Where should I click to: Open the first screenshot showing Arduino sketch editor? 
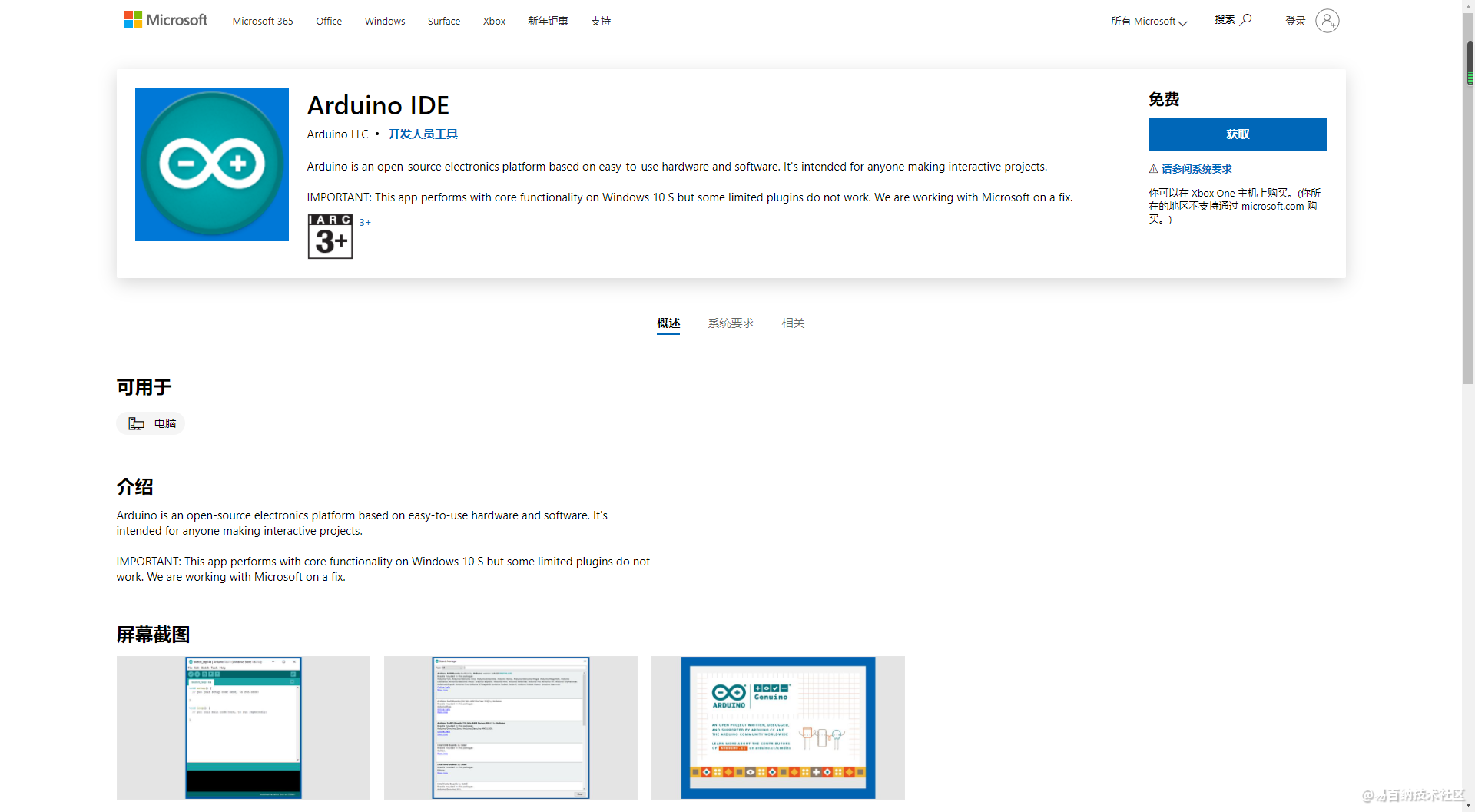tap(244, 727)
